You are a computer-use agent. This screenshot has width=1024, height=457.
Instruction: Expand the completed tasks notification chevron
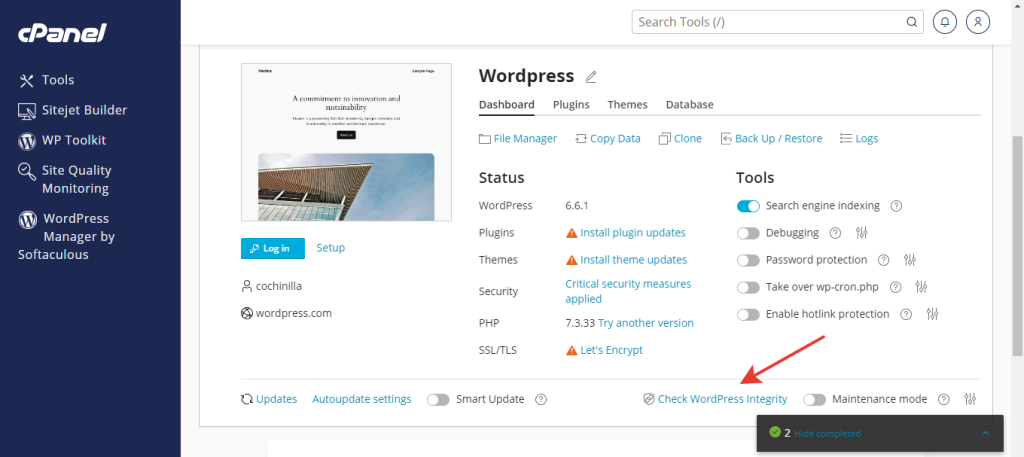click(986, 433)
